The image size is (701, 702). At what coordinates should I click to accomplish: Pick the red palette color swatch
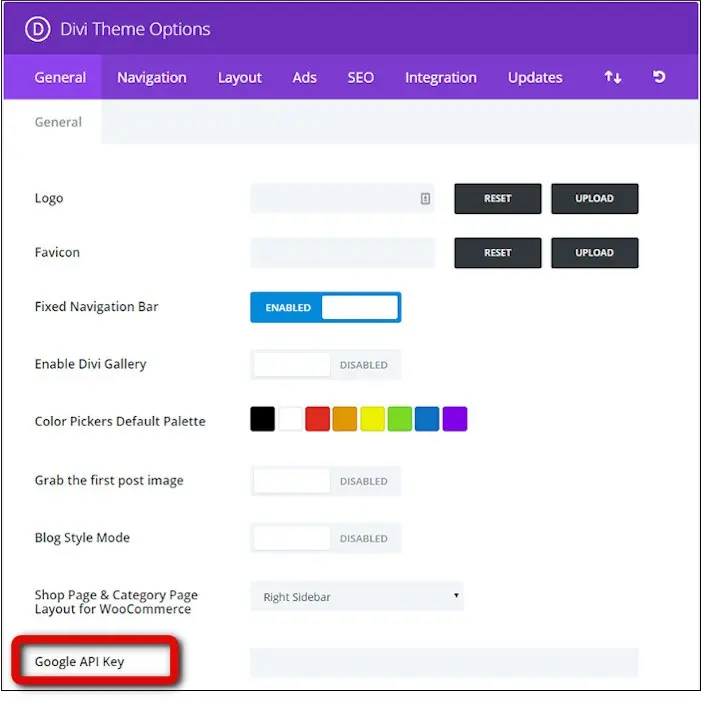317,419
